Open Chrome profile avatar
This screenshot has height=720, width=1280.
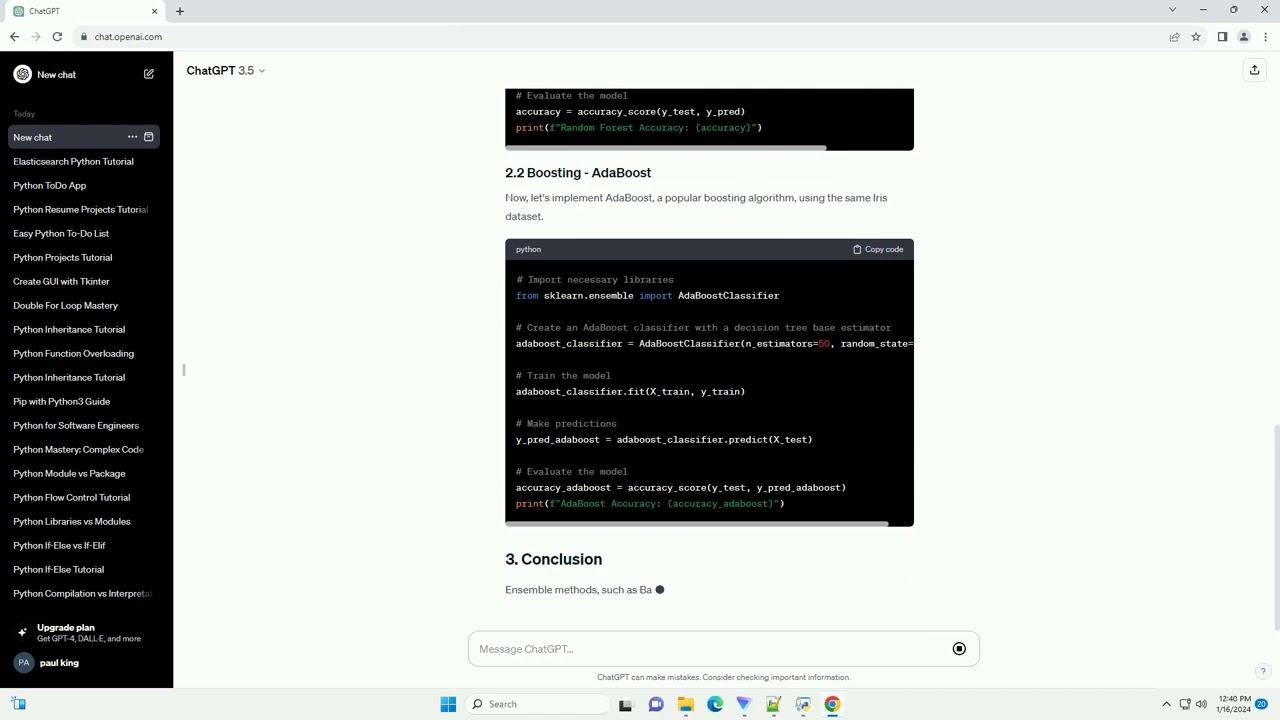click(1244, 37)
